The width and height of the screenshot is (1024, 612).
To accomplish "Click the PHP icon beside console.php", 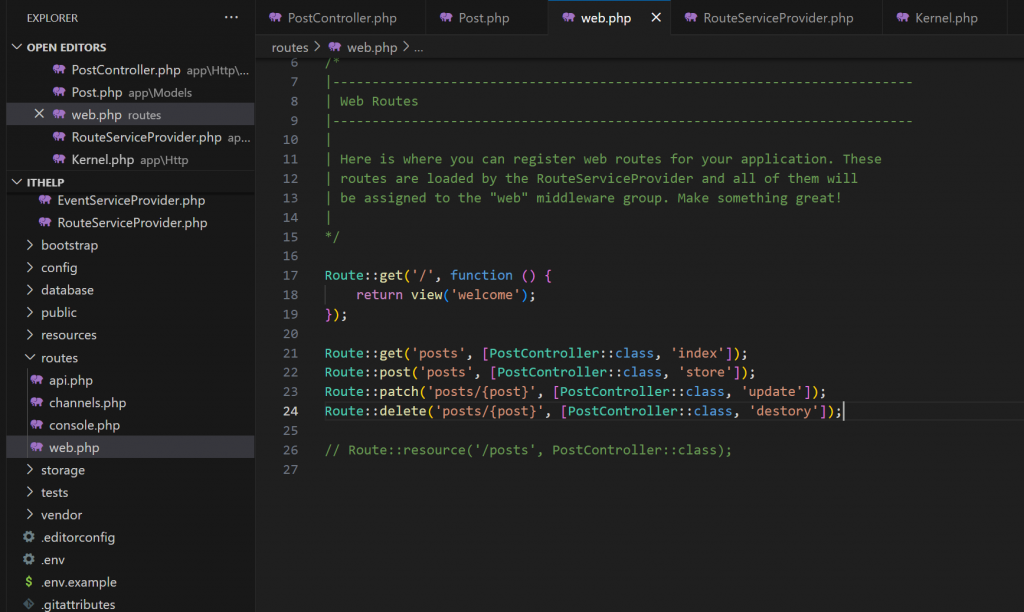I will (37, 425).
